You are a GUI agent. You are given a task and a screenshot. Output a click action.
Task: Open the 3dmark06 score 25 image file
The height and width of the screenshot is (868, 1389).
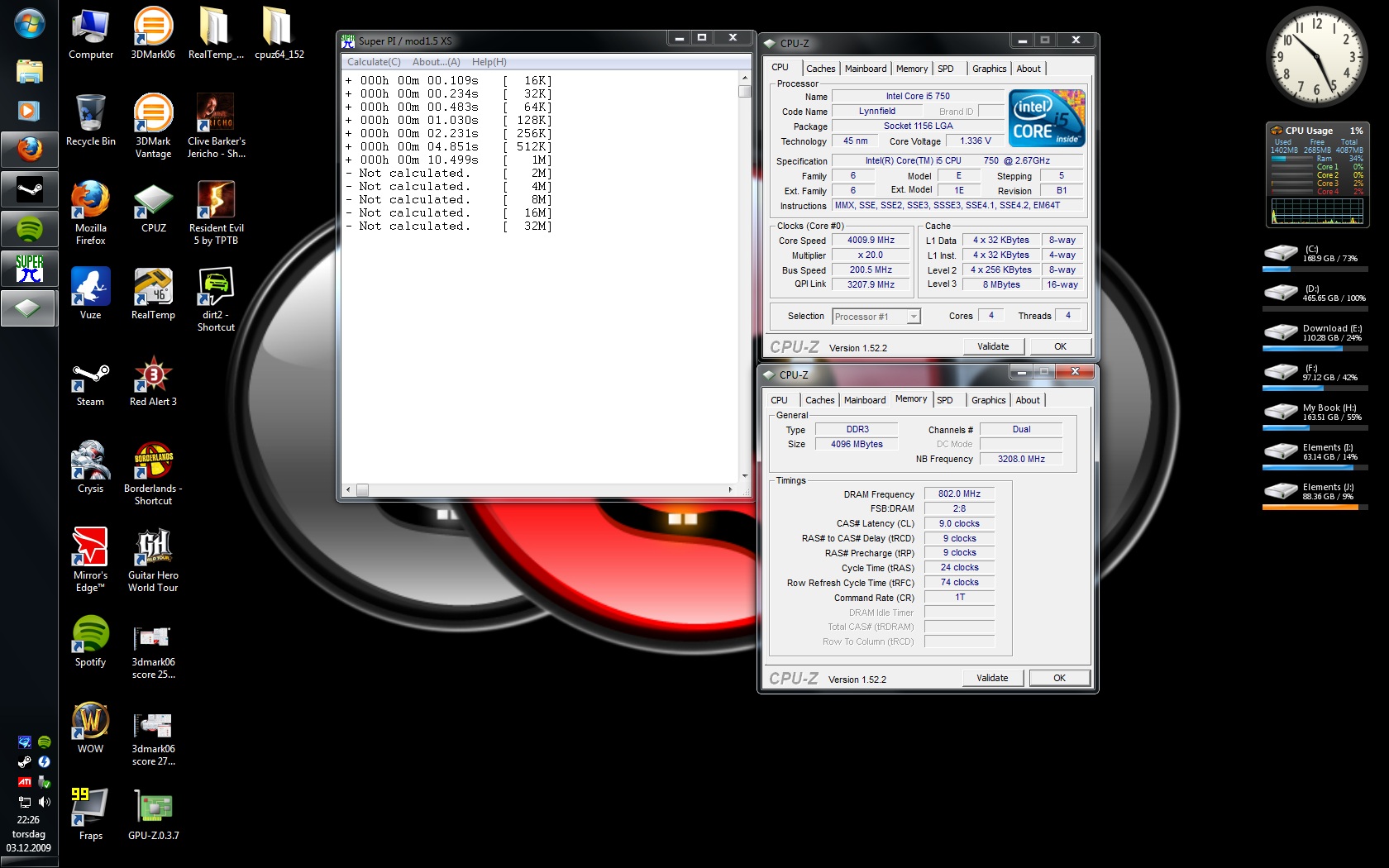tap(153, 651)
